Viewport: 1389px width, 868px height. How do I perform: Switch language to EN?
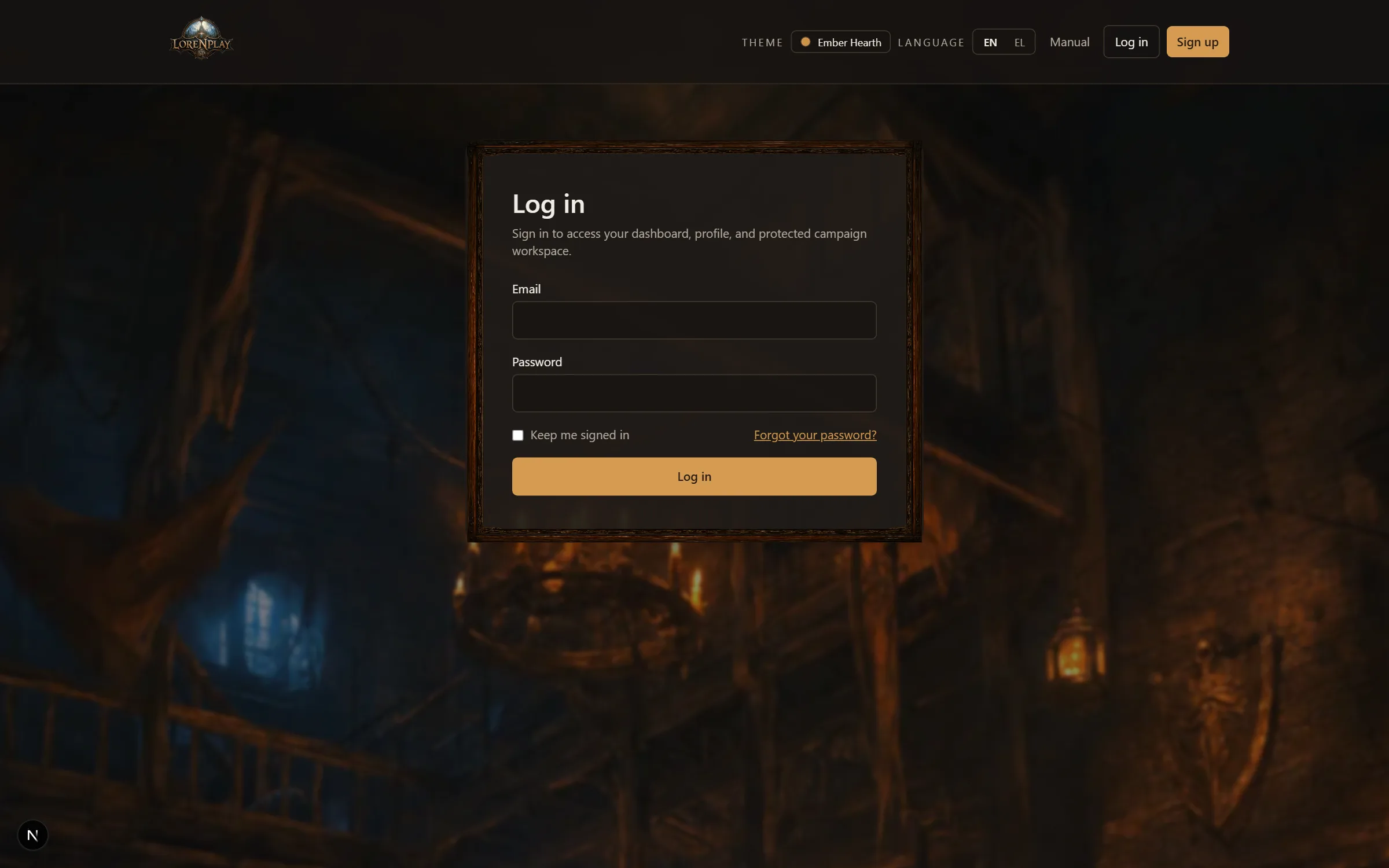tap(990, 42)
